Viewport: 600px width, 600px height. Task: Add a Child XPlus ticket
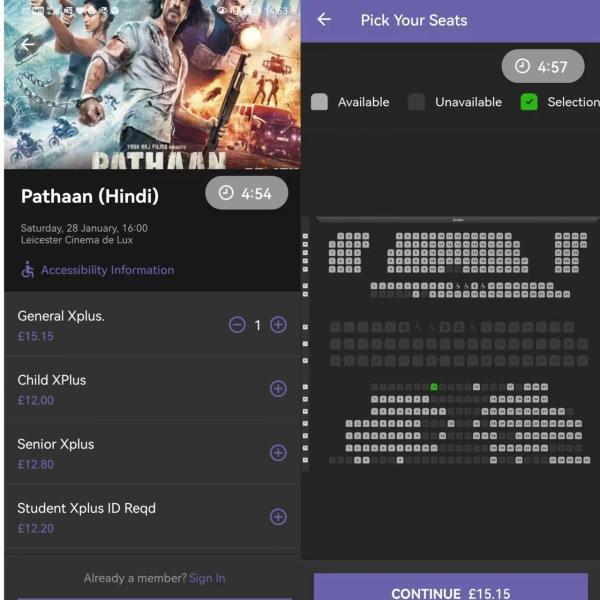point(278,388)
